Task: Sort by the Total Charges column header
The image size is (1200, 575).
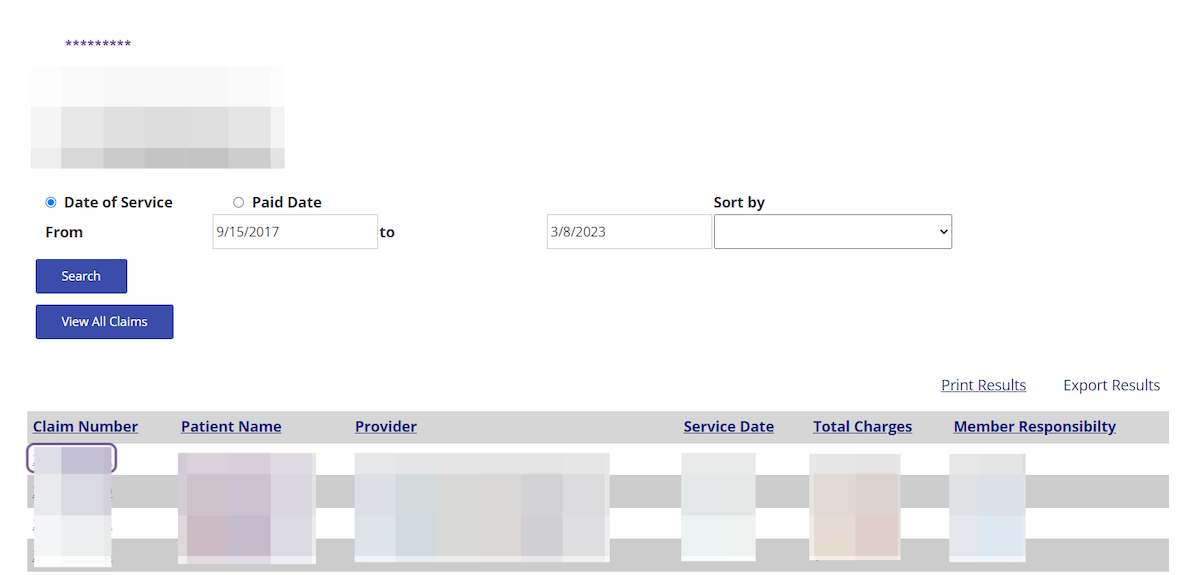Action: (x=862, y=426)
